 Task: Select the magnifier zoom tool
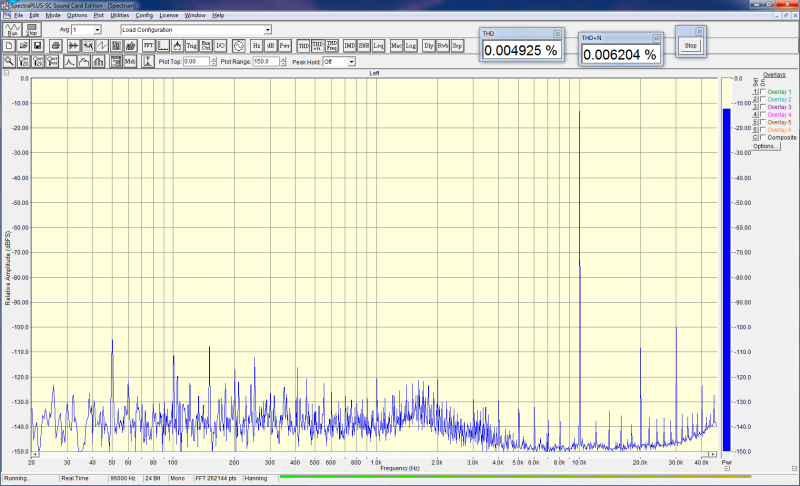(9, 62)
